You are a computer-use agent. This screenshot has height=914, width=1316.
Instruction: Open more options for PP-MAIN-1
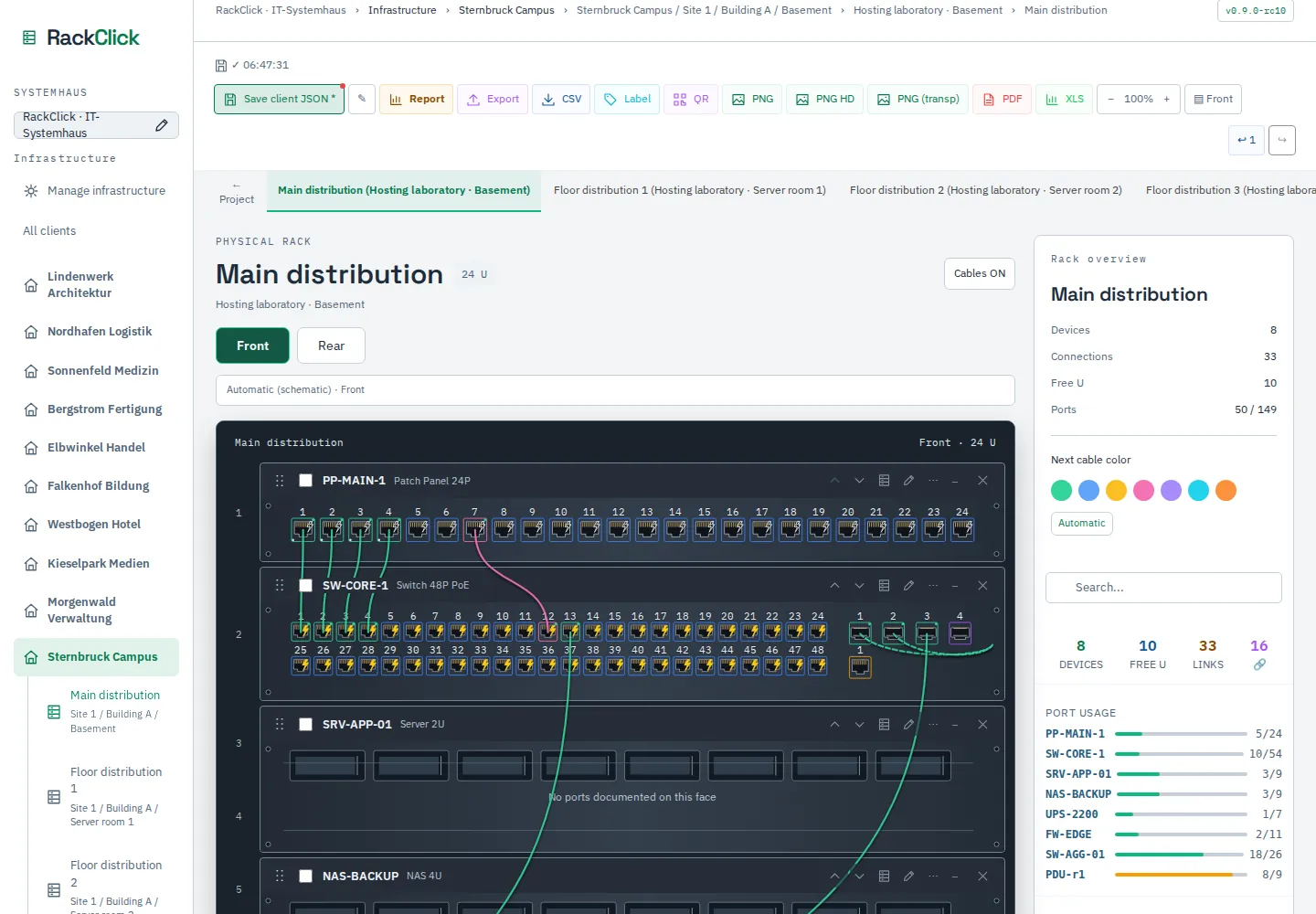[x=933, y=481]
